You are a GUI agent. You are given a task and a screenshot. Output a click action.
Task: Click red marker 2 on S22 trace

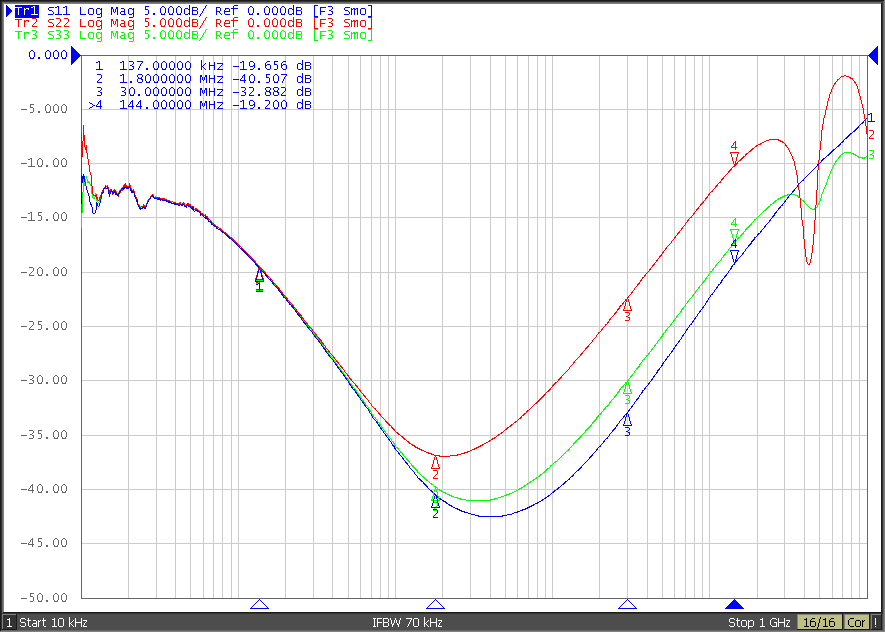point(435,468)
